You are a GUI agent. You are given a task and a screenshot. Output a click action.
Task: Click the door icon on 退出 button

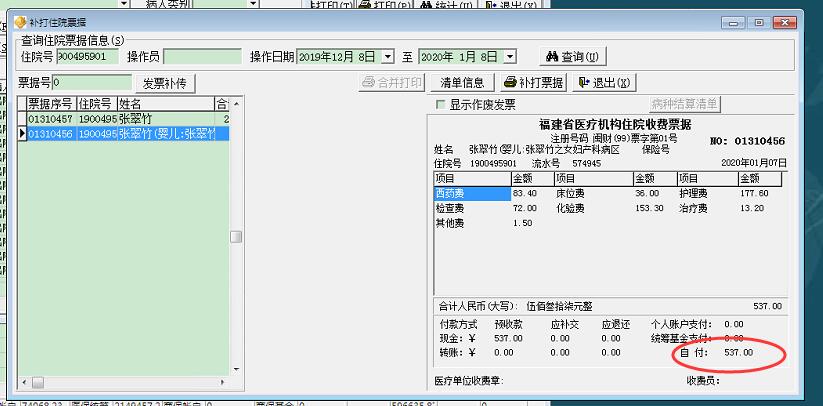tap(584, 82)
